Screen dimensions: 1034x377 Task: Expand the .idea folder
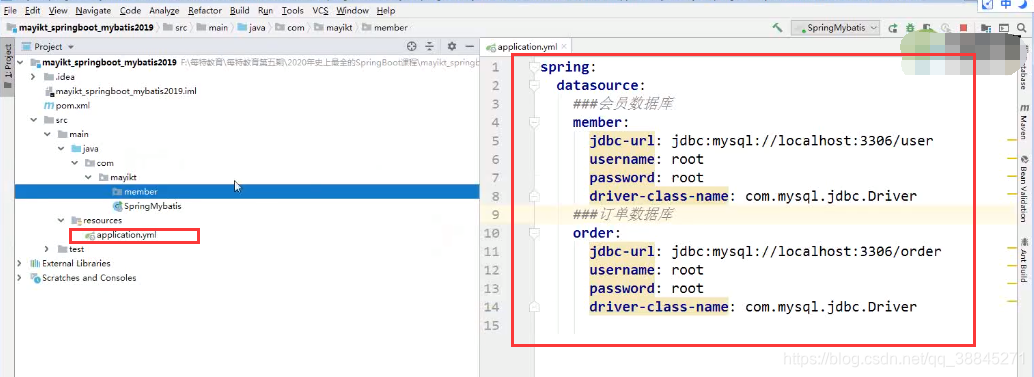tap(34, 77)
